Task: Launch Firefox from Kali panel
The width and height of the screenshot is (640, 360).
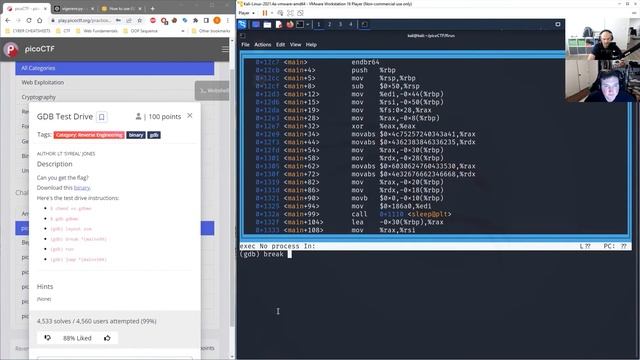Action: (290, 24)
